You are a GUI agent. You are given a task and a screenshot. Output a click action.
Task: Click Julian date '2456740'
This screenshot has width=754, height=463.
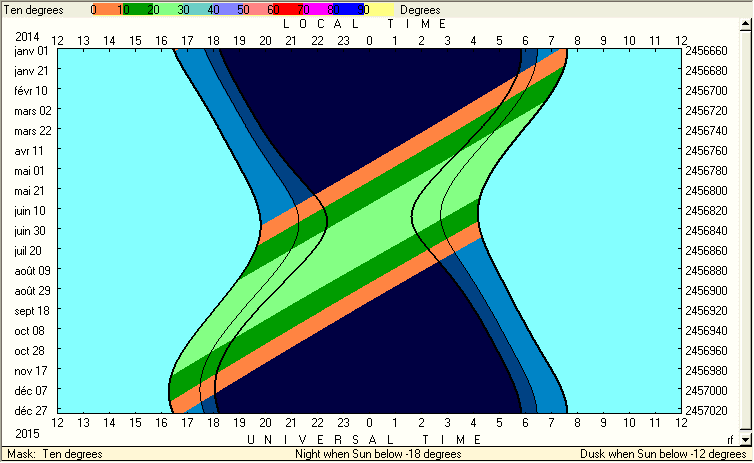(706, 131)
